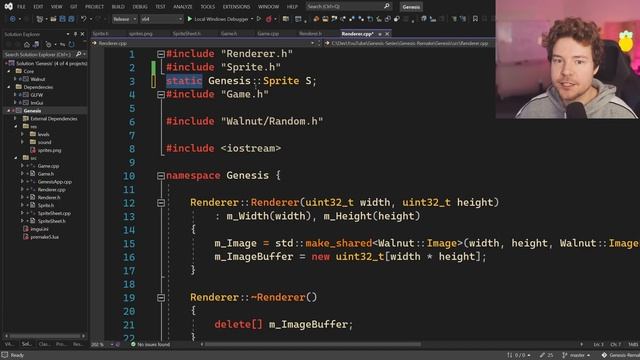Open the Solution Explorer window options arrow
640x360 pixels.
click(x=68, y=34)
